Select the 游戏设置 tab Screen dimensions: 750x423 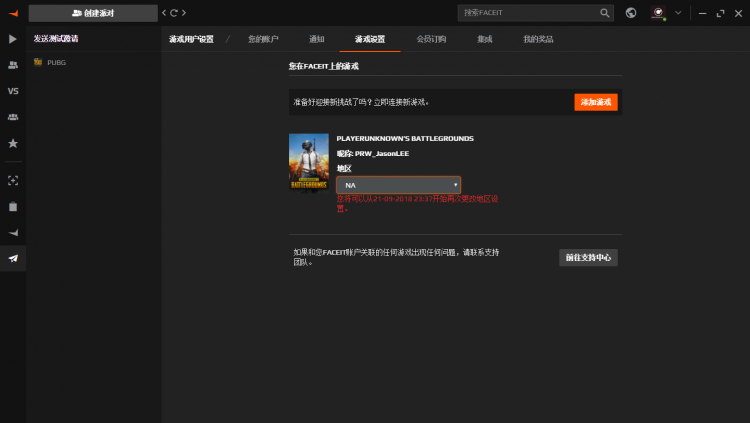[370, 39]
